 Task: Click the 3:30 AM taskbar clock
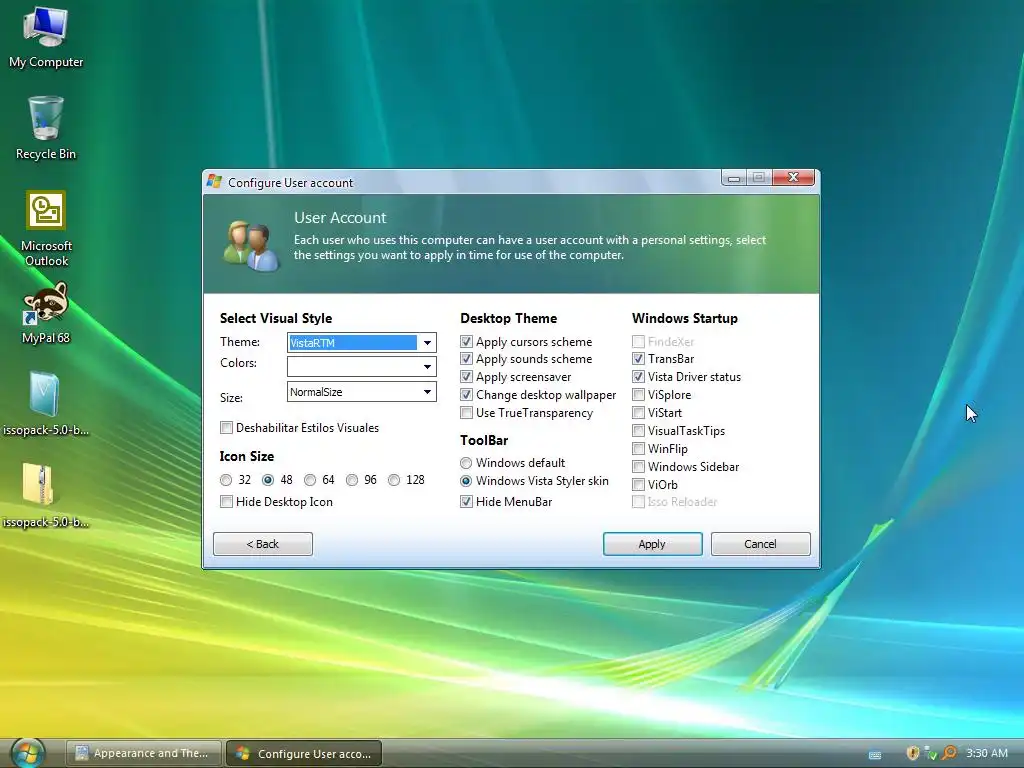coord(987,753)
